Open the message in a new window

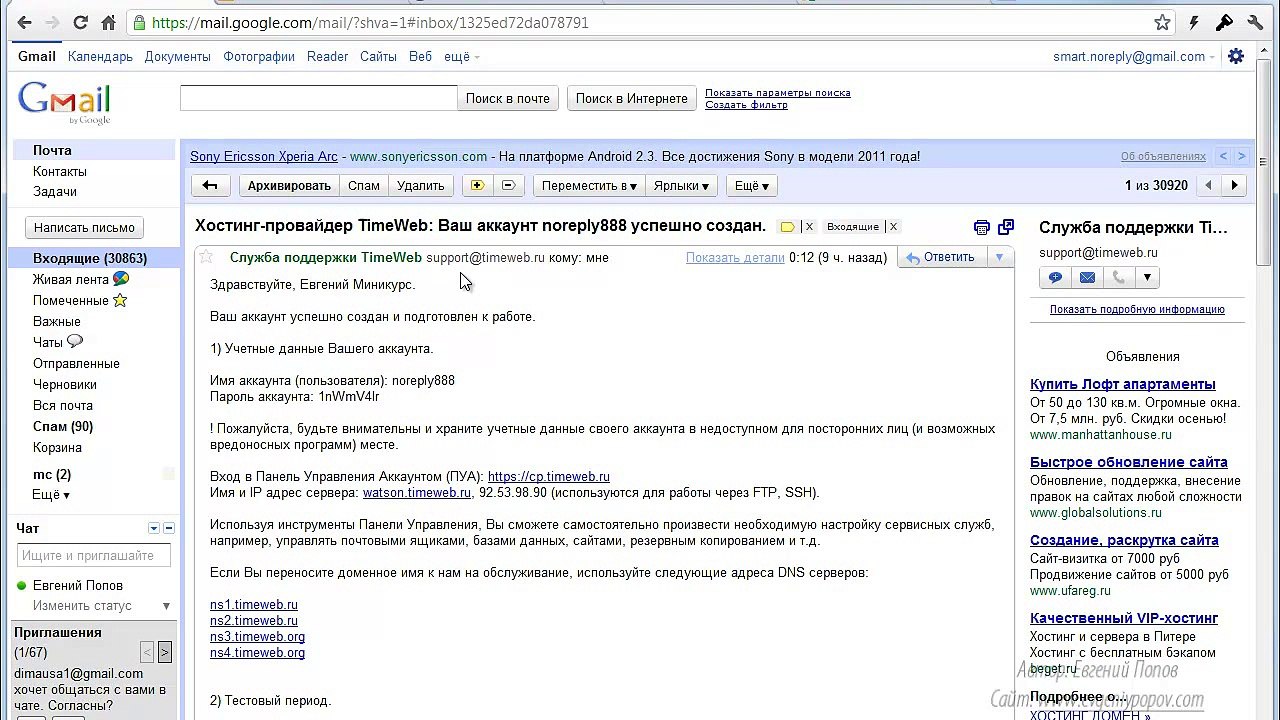(1005, 227)
